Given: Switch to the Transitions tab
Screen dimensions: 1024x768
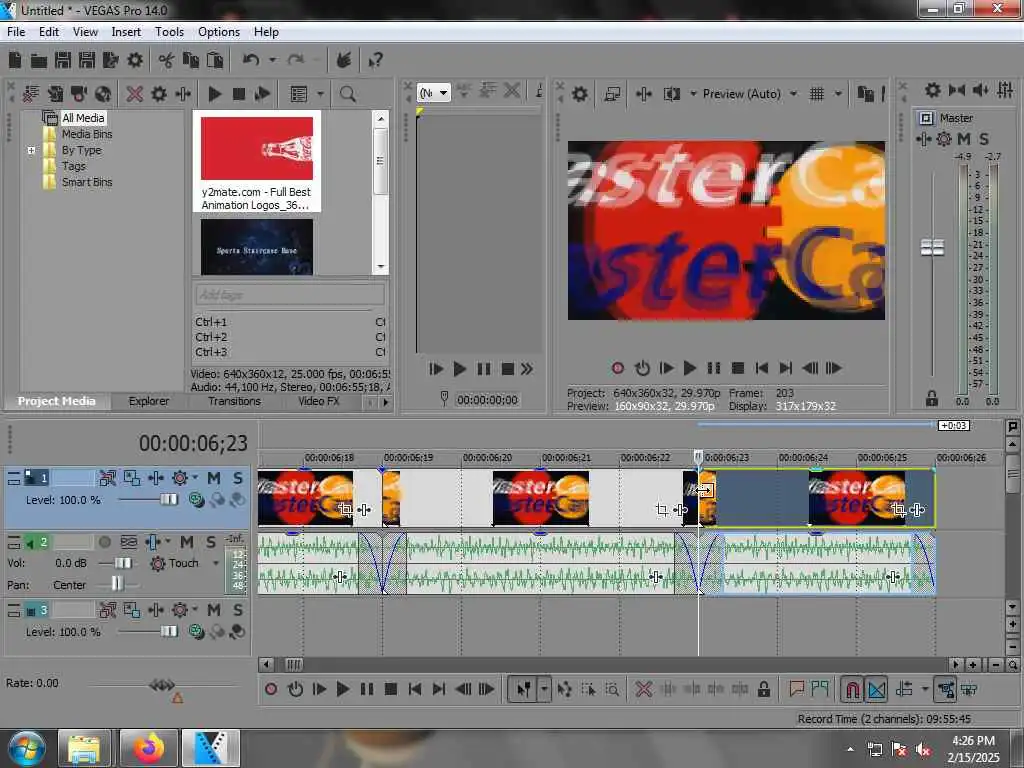Looking at the screenshot, I should (234, 401).
